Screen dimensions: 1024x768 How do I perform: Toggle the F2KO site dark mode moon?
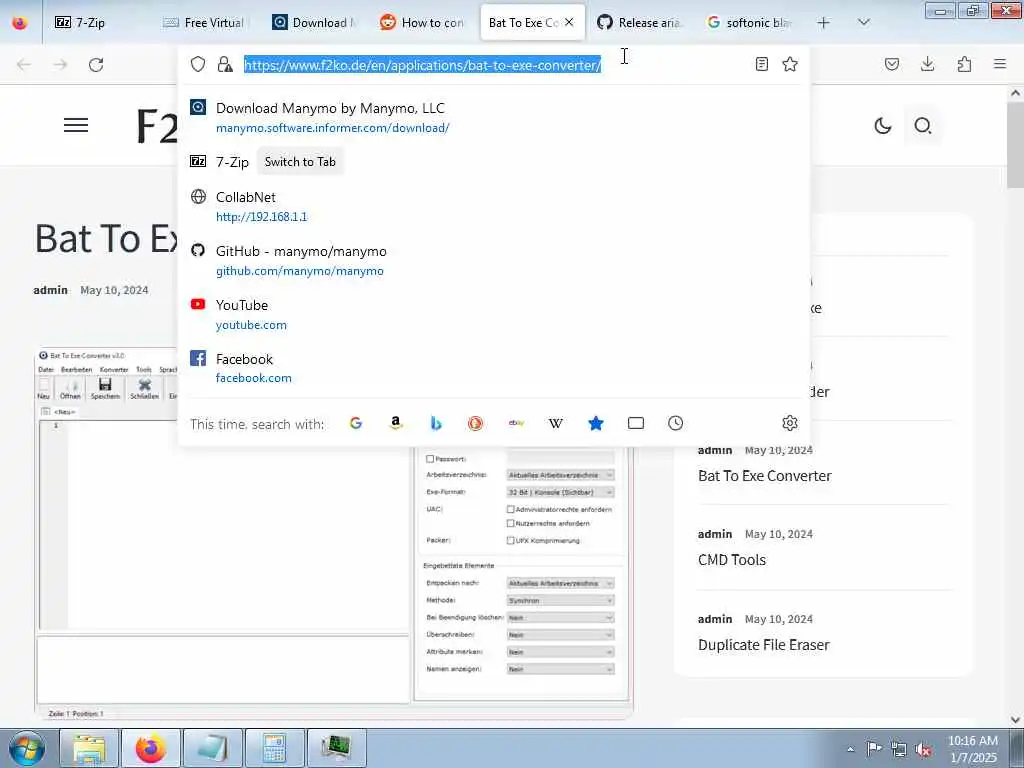[883, 125]
